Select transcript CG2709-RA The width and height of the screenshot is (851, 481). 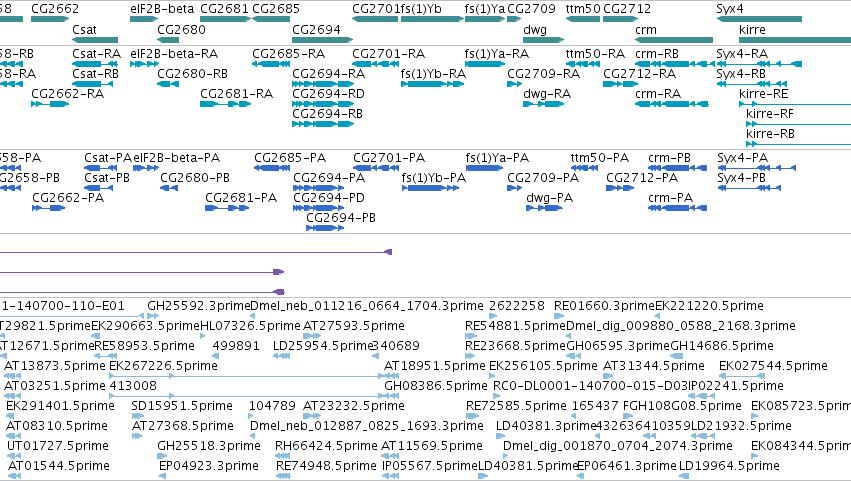click(514, 84)
